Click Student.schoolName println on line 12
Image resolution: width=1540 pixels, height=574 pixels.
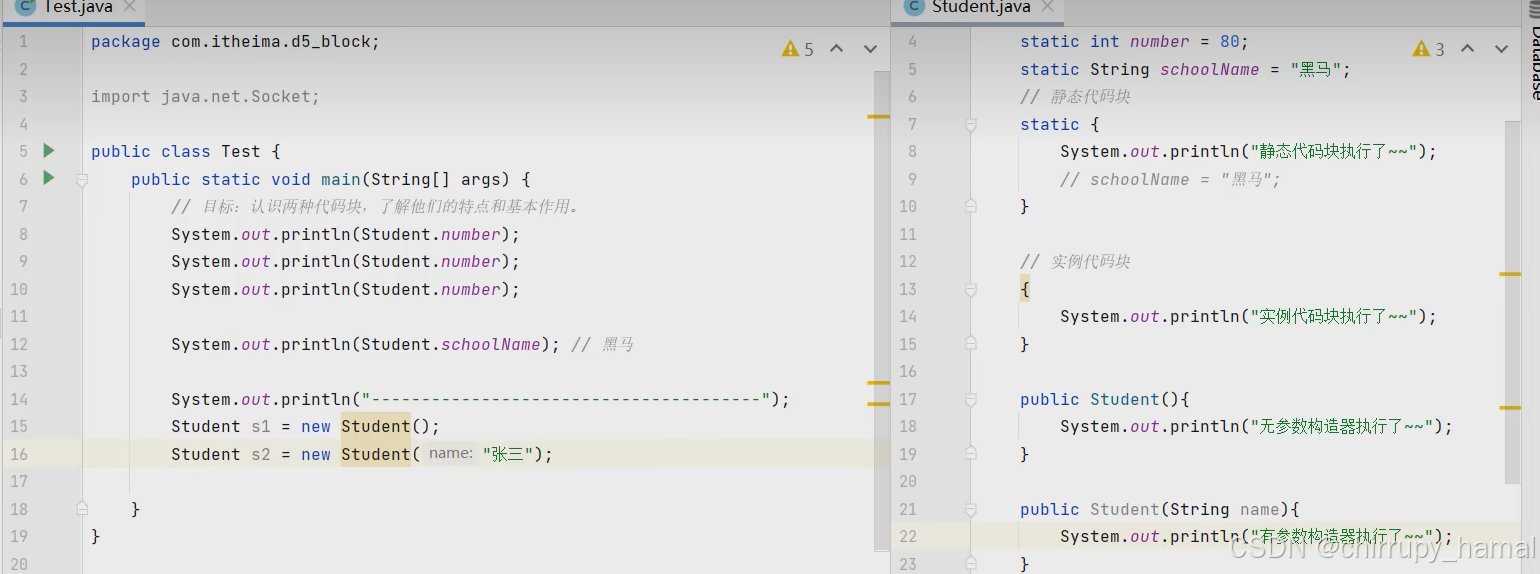pos(366,344)
